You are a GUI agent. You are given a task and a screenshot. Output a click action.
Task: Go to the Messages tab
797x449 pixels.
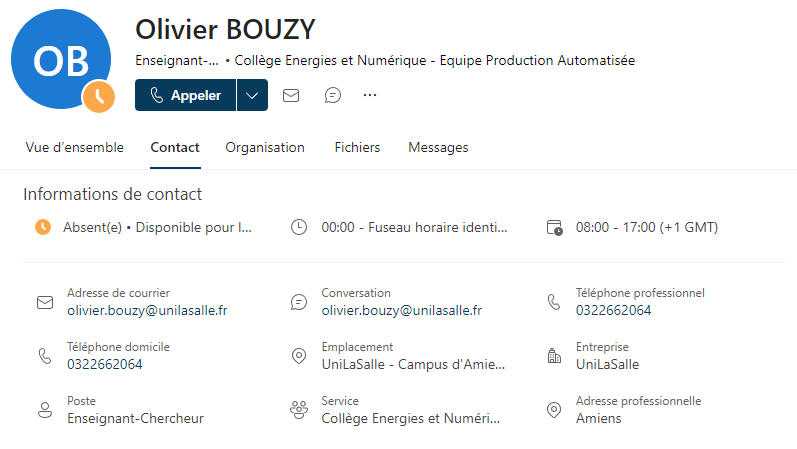pyautogui.click(x=438, y=147)
